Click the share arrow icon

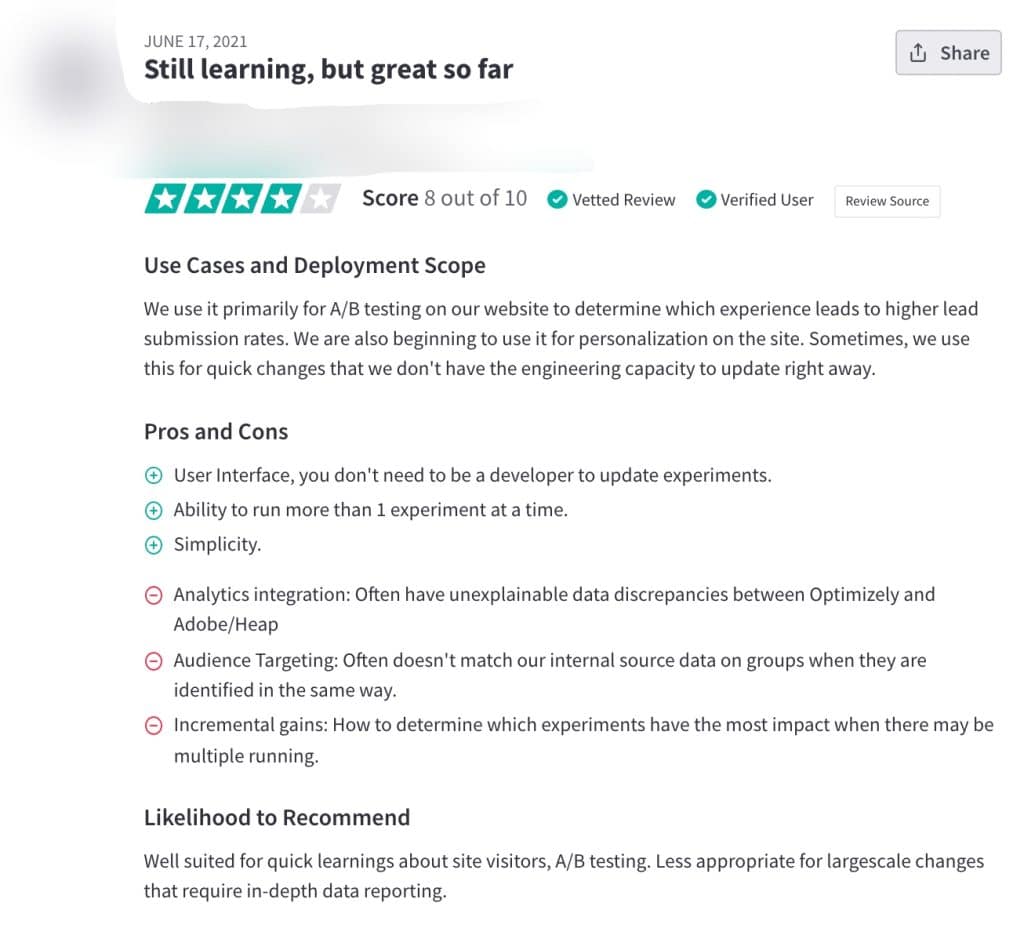(x=918, y=53)
